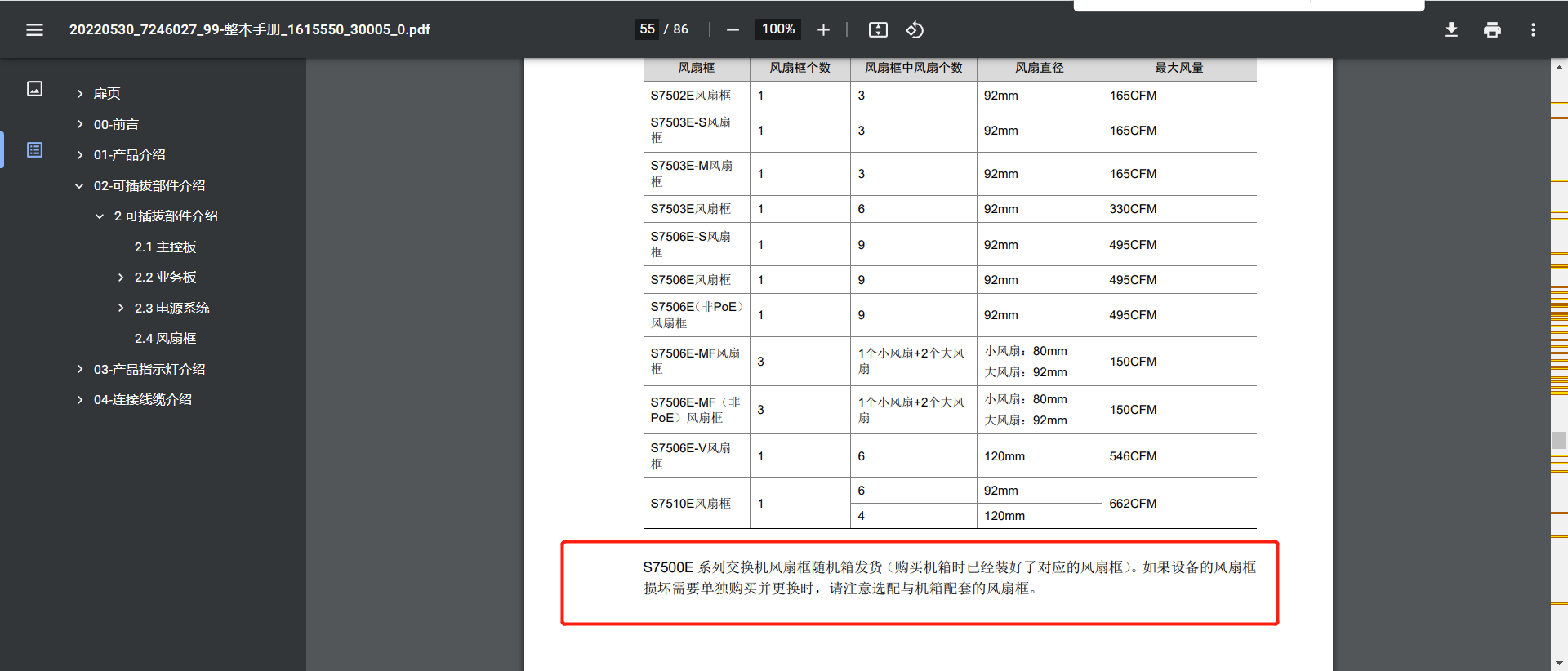This screenshot has height=671, width=1568.
Task: Open the 扉页 bookmark
Action: 107,94
